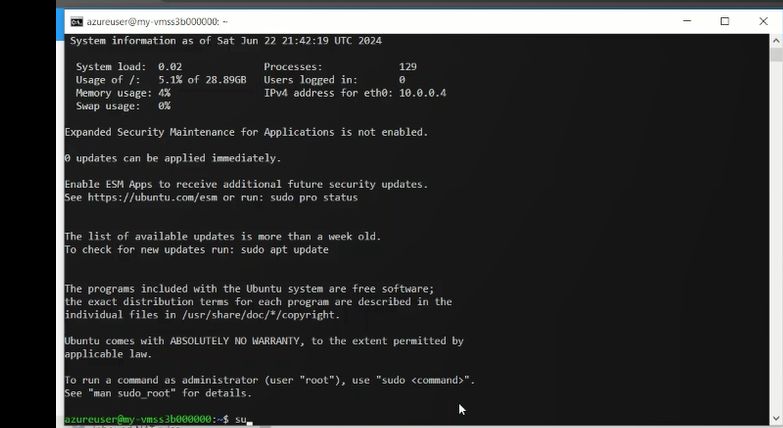This screenshot has width=783, height=428.
Task: Maximize the azureuser terminal window
Action: [x=725, y=21]
